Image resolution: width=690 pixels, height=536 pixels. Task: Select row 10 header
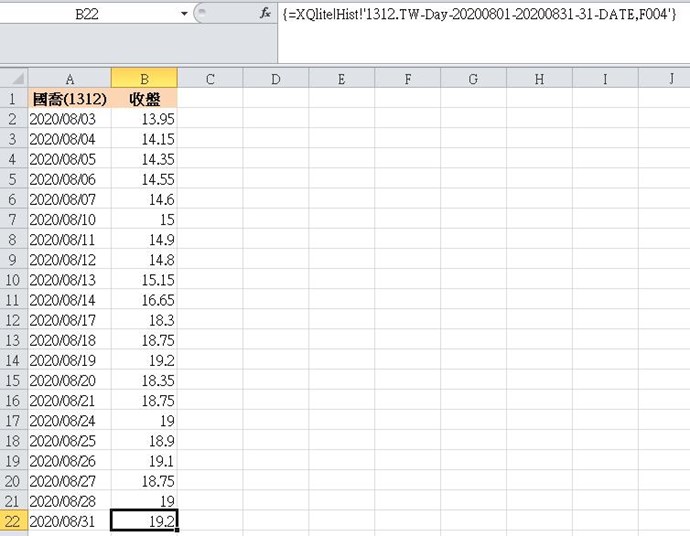coord(14,280)
